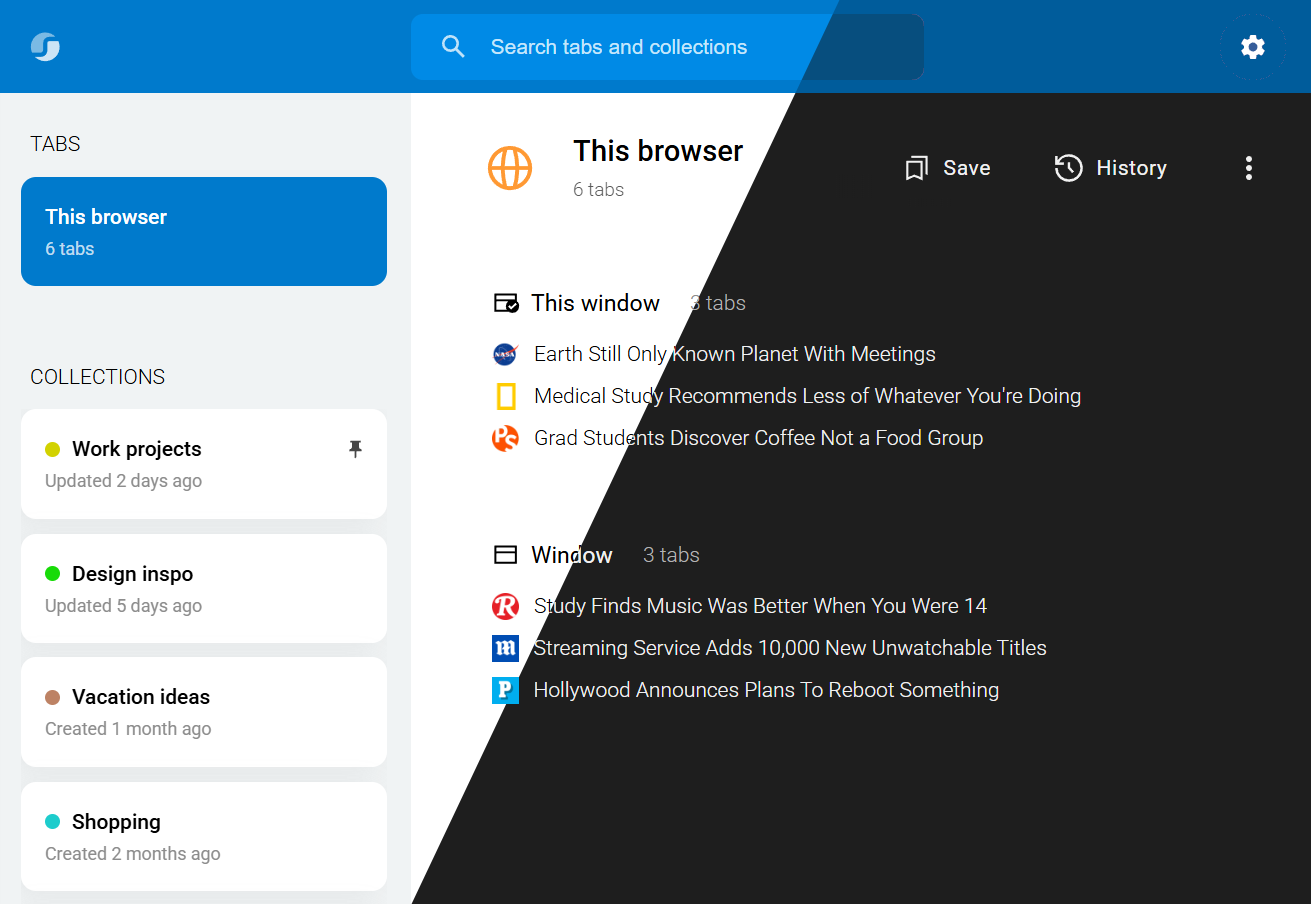Click the blue P favicon
The width and height of the screenshot is (1311, 904).
click(506, 690)
